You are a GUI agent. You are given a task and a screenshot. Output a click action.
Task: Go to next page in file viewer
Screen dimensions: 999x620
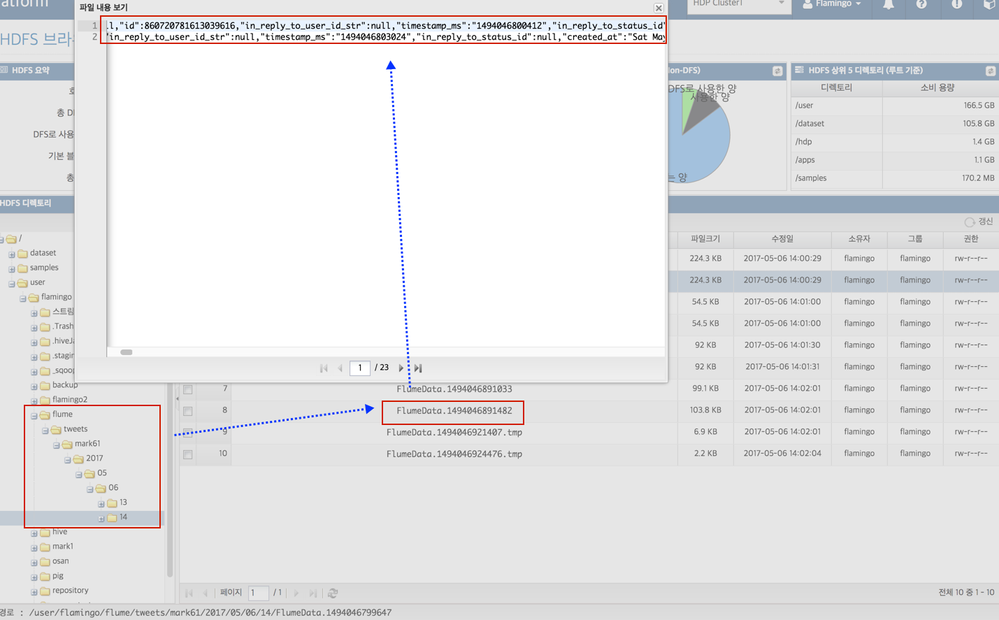click(401, 368)
